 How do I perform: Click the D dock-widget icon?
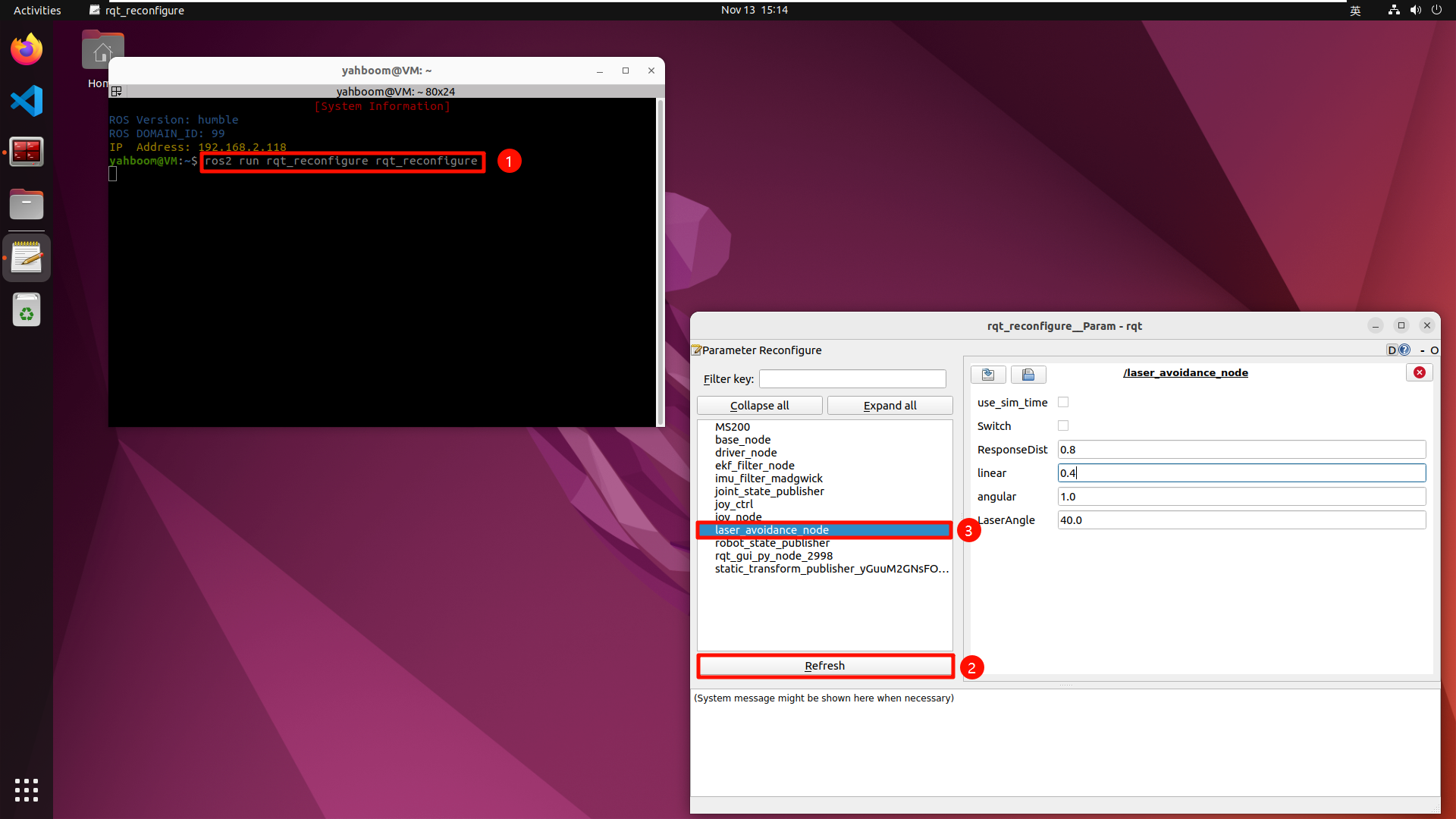pos(1392,350)
